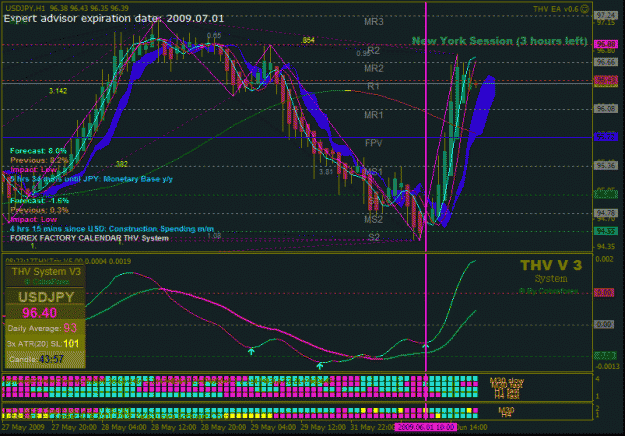Click the JPY: Monetary Base y/y countdown line
The height and width of the screenshot is (436, 625).
pyautogui.click(x=91, y=179)
